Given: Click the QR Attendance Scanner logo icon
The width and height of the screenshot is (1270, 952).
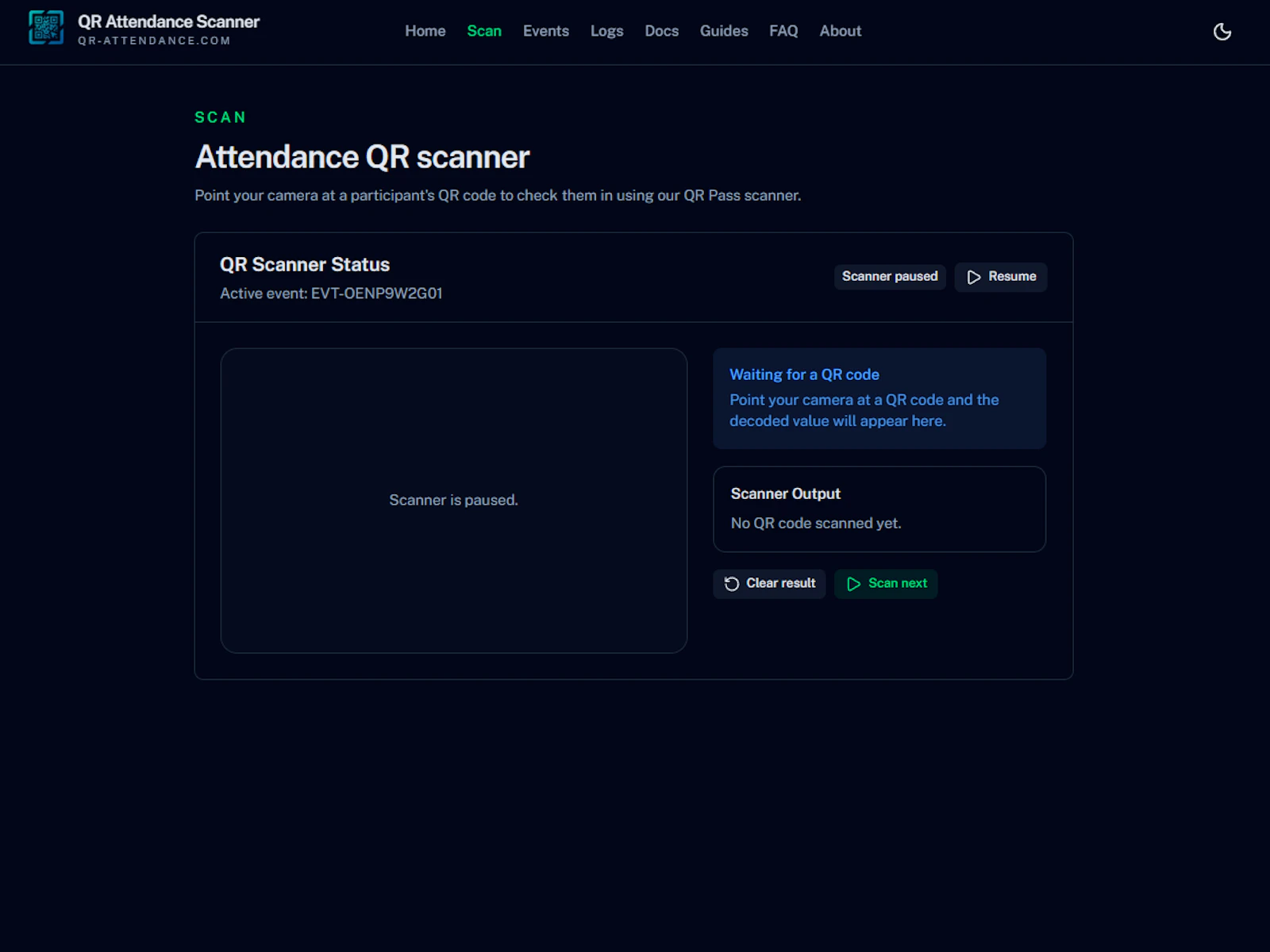Looking at the screenshot, I should [46, 28].
